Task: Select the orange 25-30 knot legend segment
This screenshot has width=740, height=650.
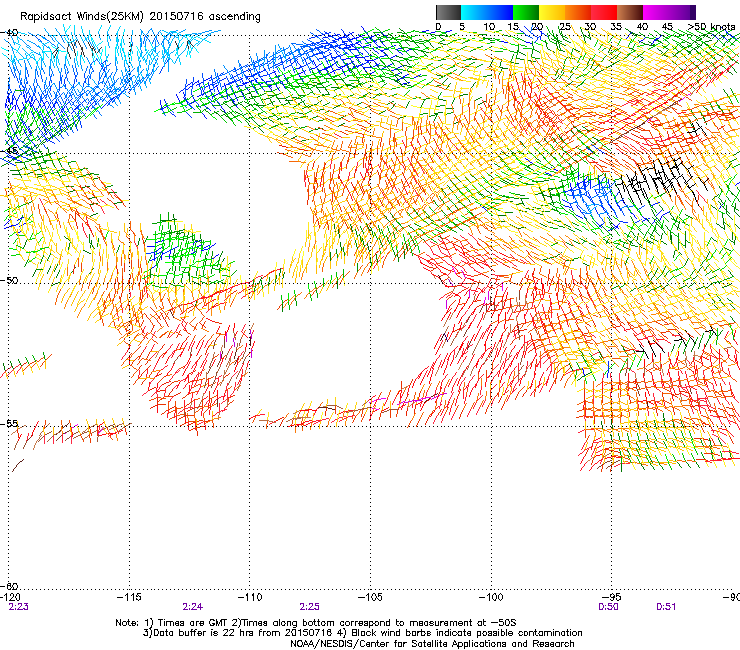Action: (x=578, y=12)
